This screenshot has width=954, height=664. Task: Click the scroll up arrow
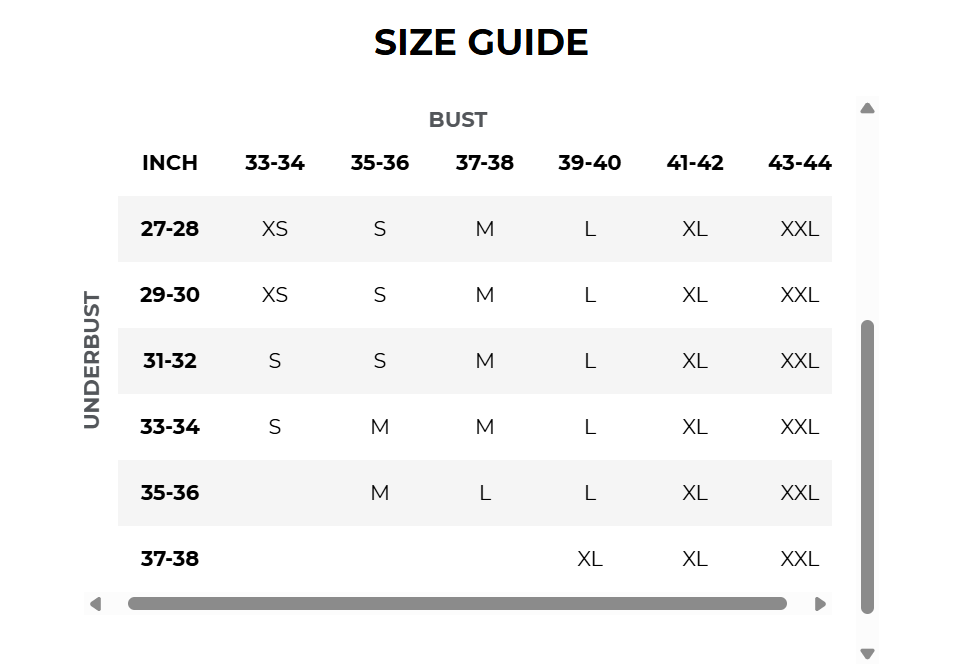(x=867, y=108)
